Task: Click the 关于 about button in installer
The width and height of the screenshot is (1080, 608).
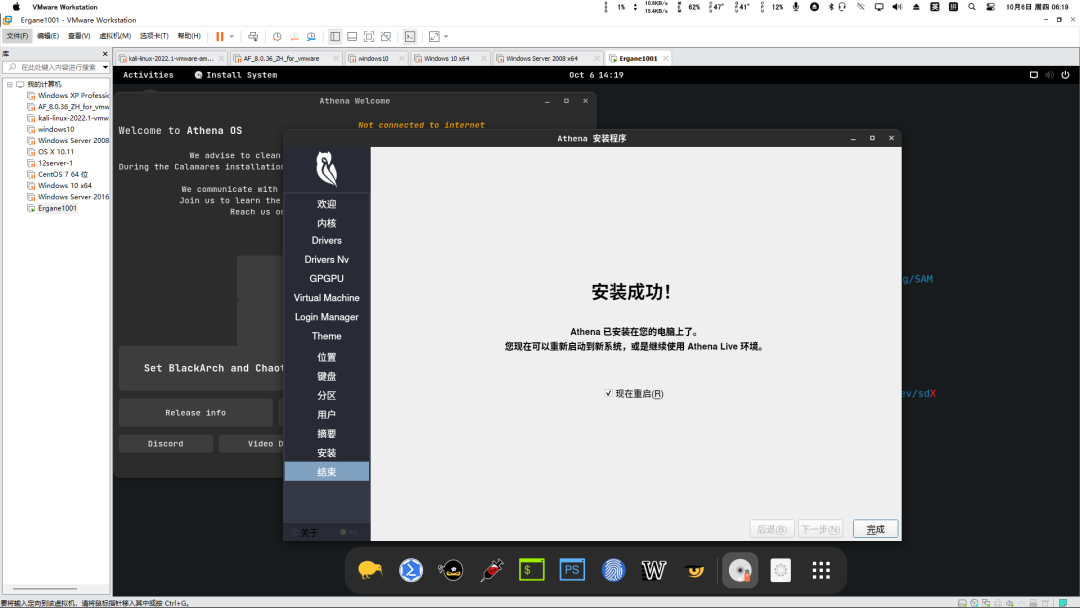Action: [x=305, y=532]
